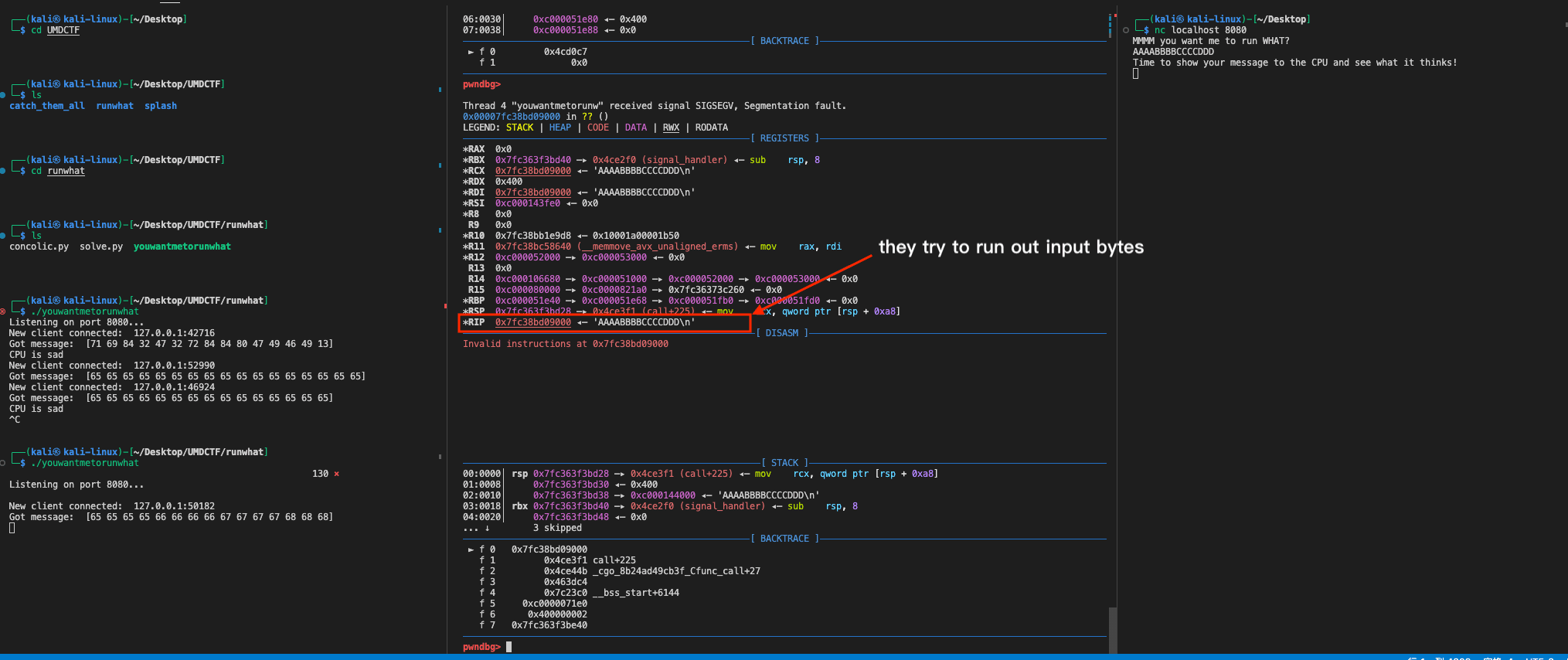The height and width of the screenshot is (660, 1568).
Task: Click '0x4cd0c7' in the upper backtrace
Action: click(x=566, y=52)
